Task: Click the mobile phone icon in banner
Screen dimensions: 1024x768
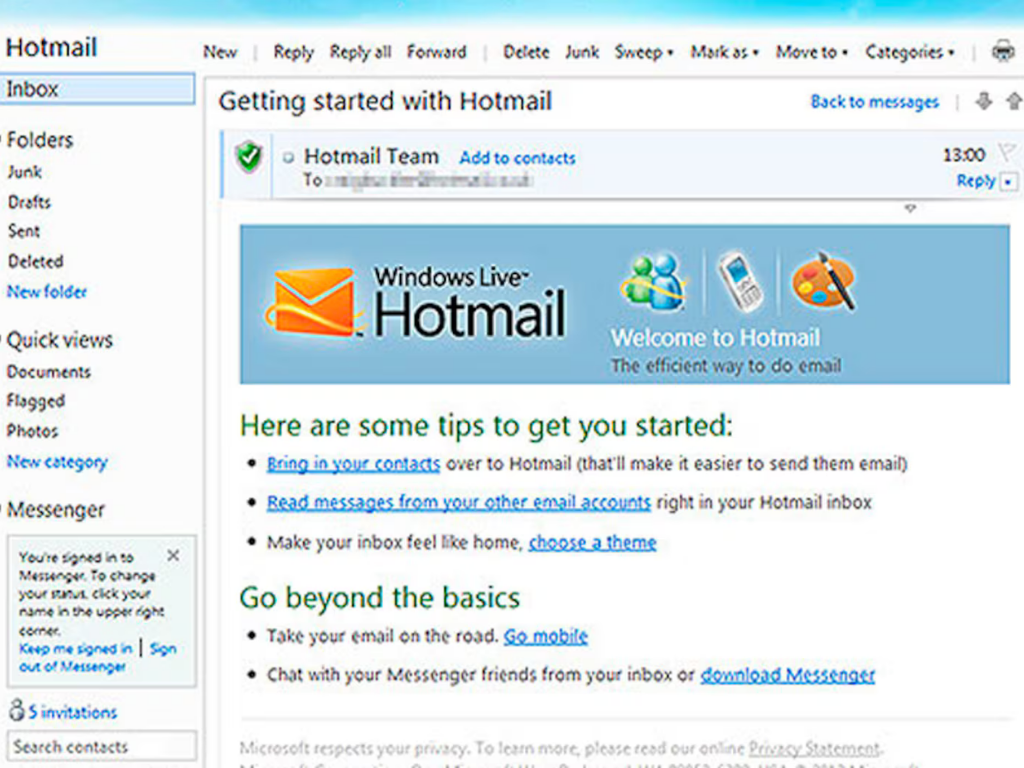Action: [741, 281]
